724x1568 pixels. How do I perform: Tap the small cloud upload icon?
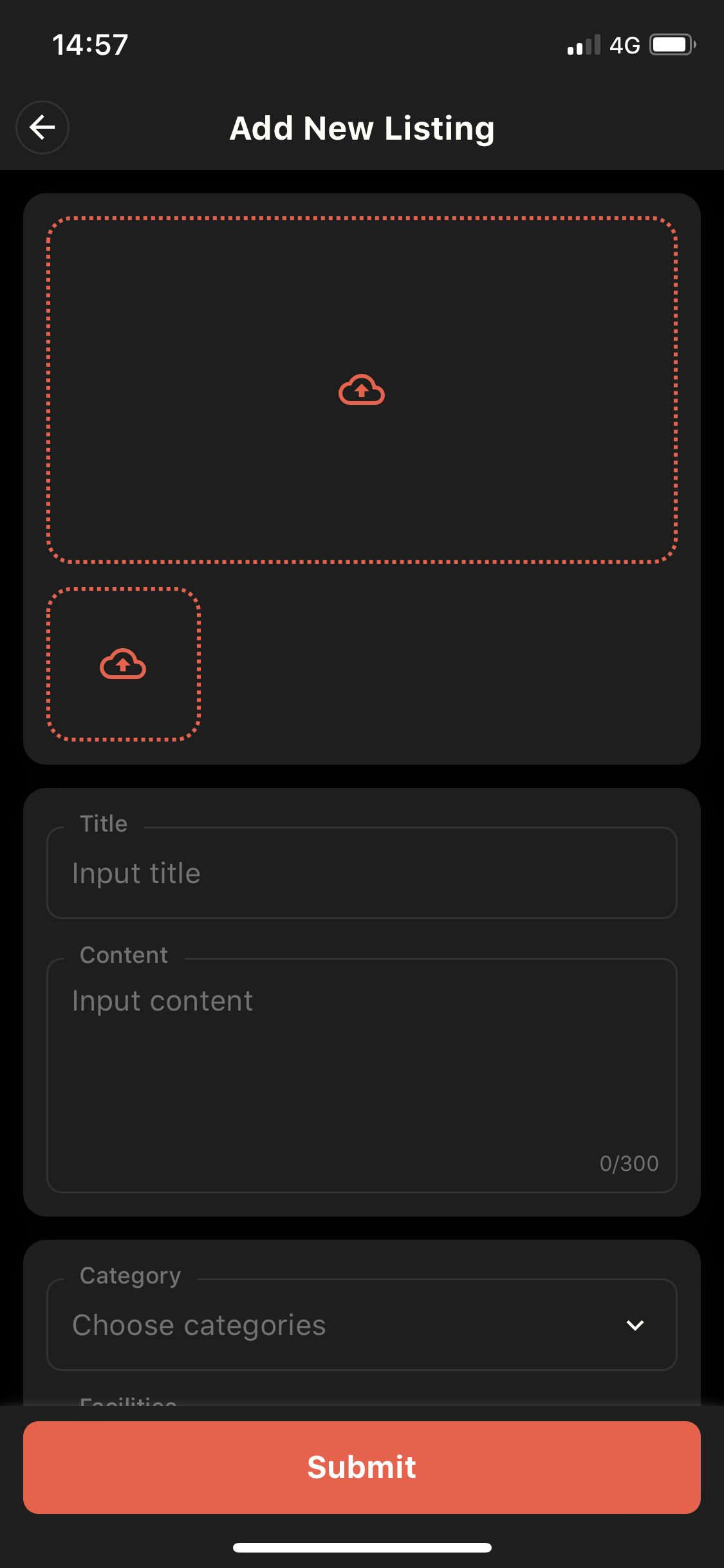click(x=123, y=664)
